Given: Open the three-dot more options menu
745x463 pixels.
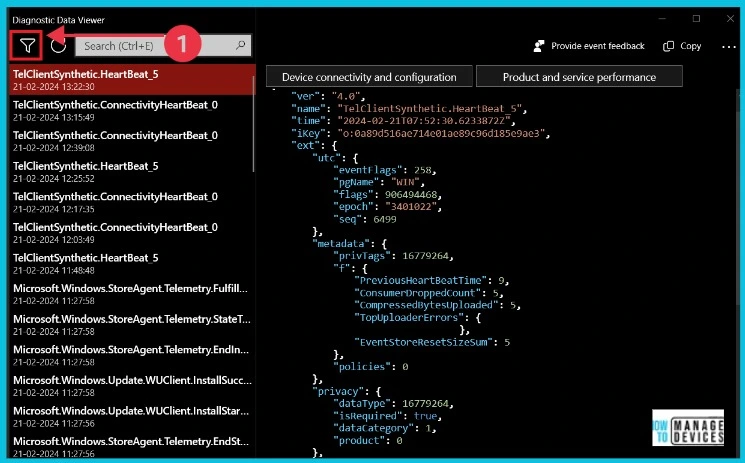Looking at the screenshot, I should [728, 47].
